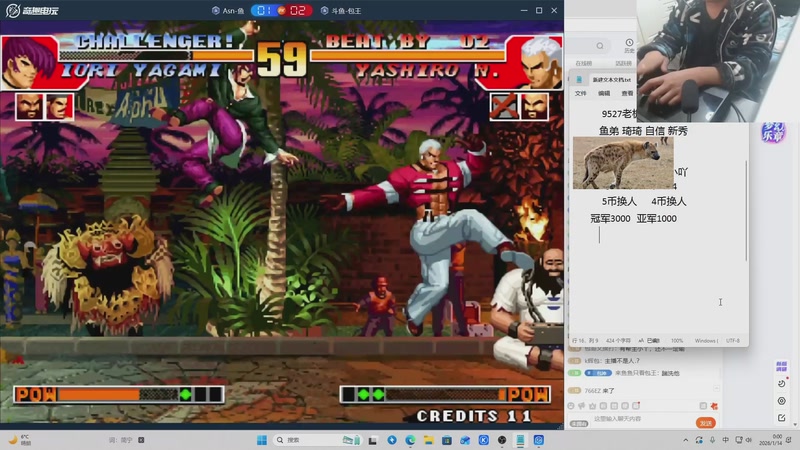Click the Task View icon on taskbar
The width and height of the screenshot is (800, 450).
coord(373,440)
